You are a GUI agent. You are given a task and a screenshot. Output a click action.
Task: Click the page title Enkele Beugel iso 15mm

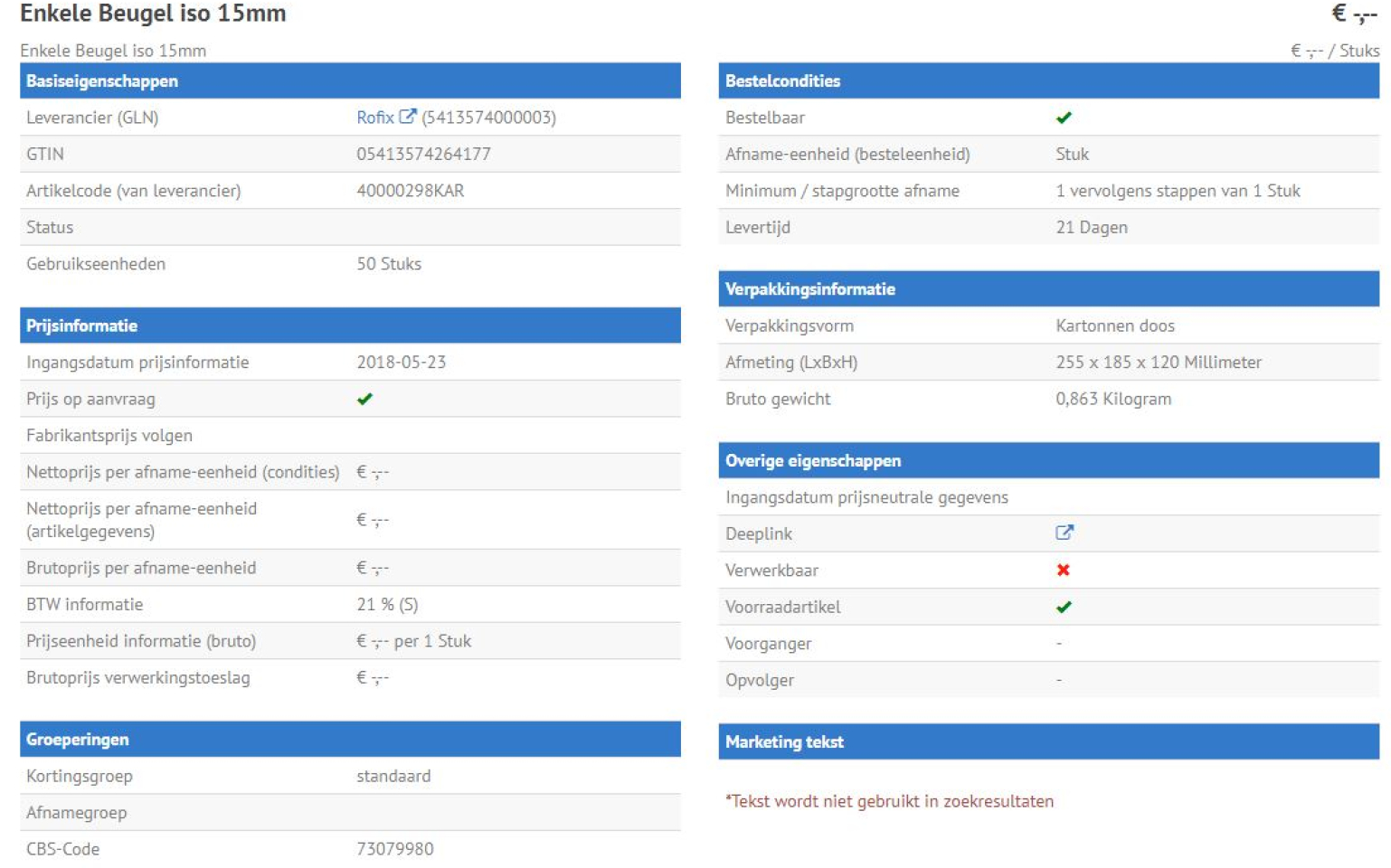pyautogui.click(x=153, y=14)
